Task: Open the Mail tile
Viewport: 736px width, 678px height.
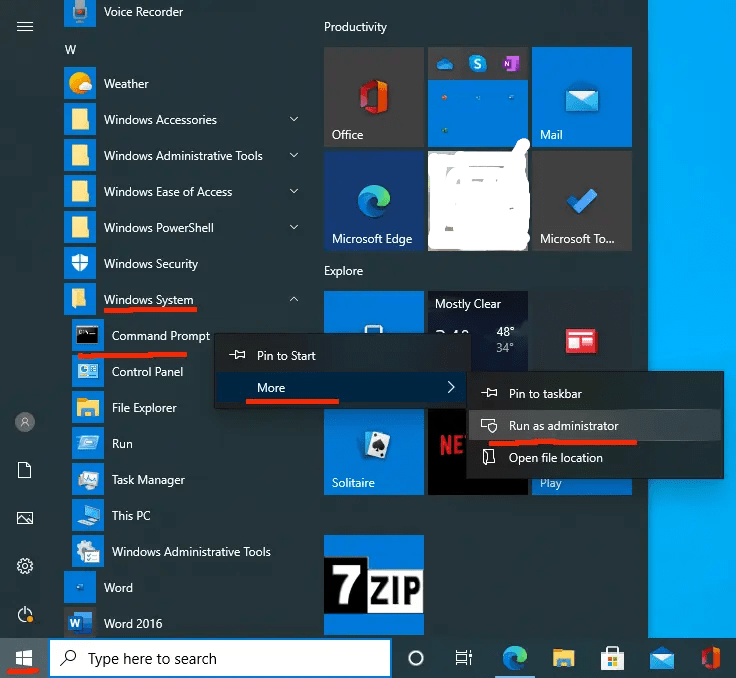Action: (582, 97)
